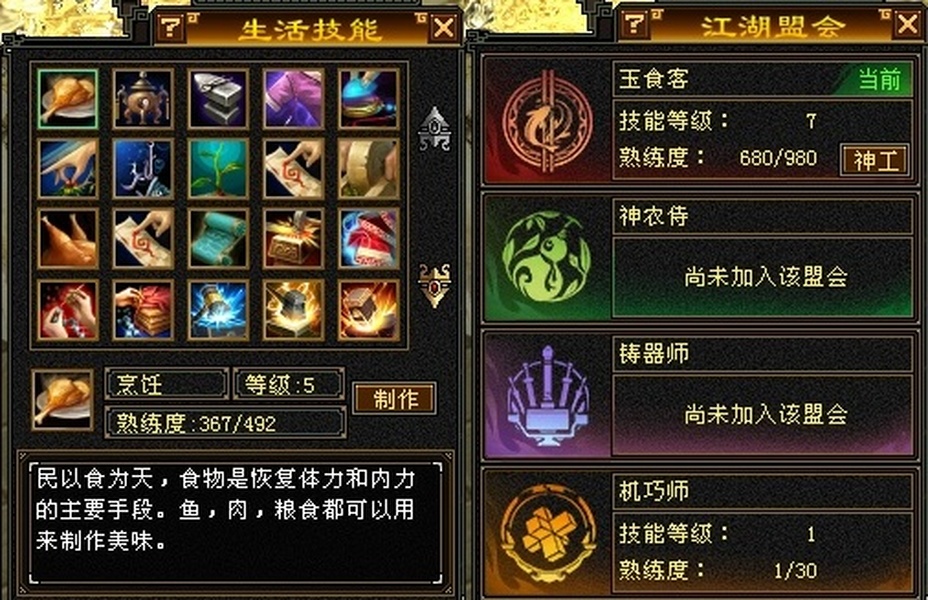Select the fishing hook skill icon

(143, 169)
